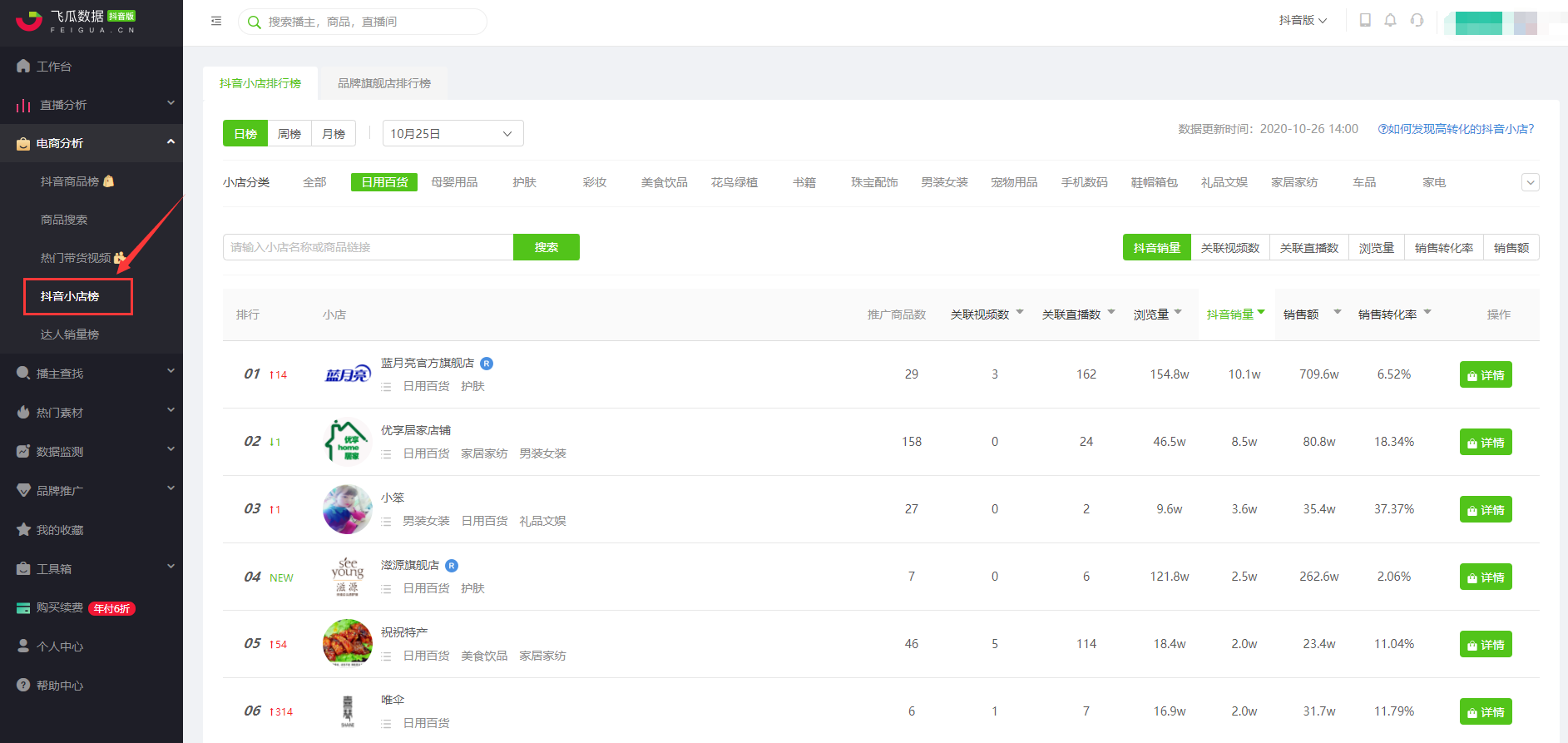This screenshot has height=743, width=1568.
Task: Click the 品牌推广 diamond icon
Action: click(x=23, y=490)
